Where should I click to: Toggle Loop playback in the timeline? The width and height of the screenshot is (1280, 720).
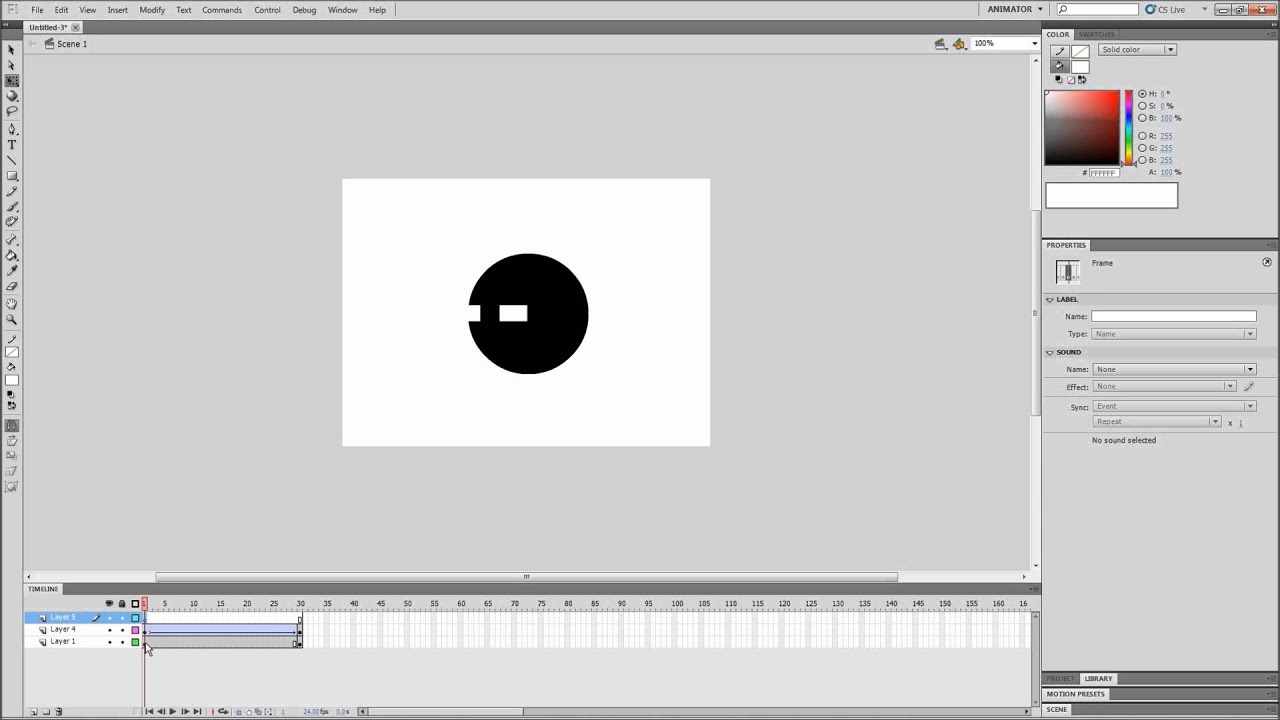coord(223,711)
